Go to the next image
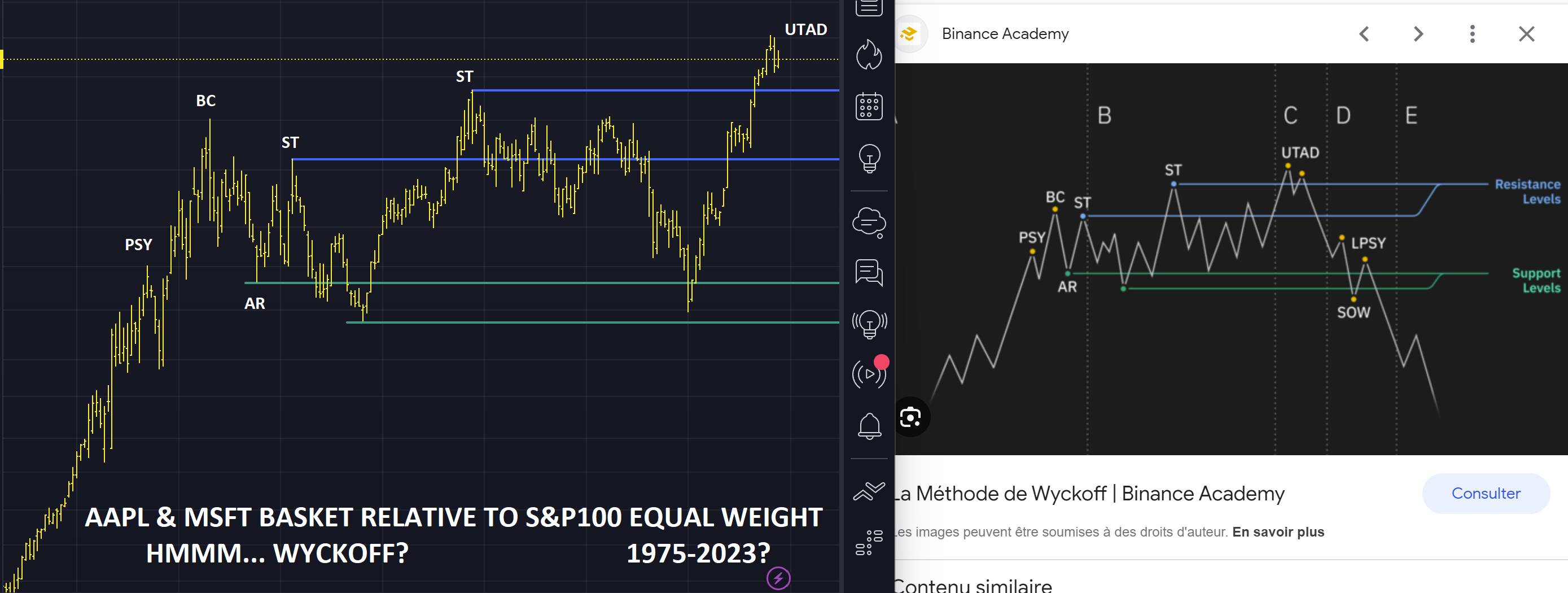The width and height of the screenshot is (1568, 593). tap(1418, 33)
